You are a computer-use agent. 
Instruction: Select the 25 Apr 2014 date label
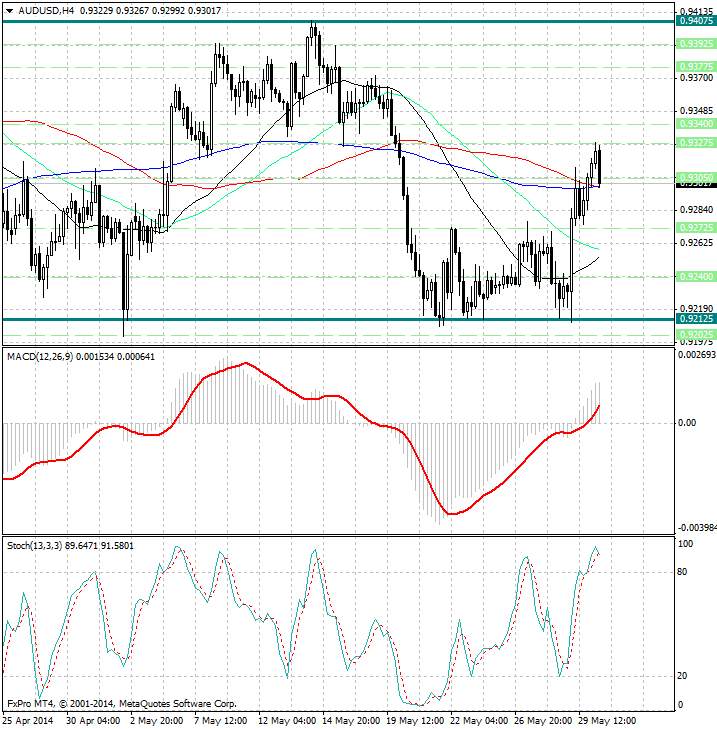point(28,720)
